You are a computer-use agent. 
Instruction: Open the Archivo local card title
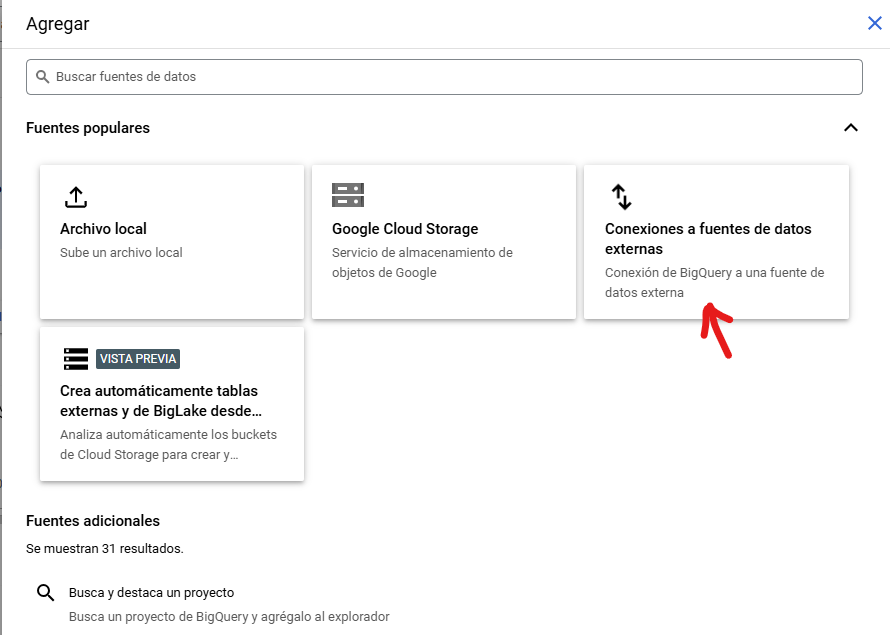pyautogui.click(x=103, y=229)
